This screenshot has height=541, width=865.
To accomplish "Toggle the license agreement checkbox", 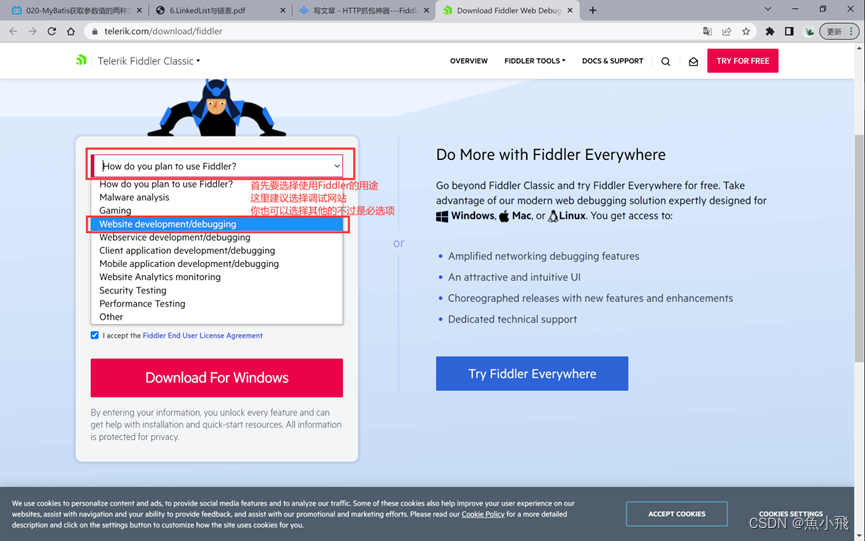I will click(x=94, y=335).
